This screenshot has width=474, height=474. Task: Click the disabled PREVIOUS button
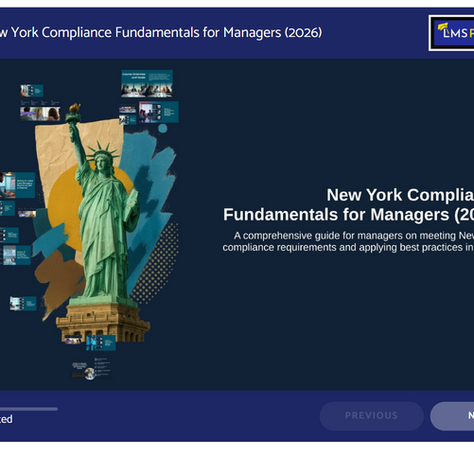coord(371,416)
